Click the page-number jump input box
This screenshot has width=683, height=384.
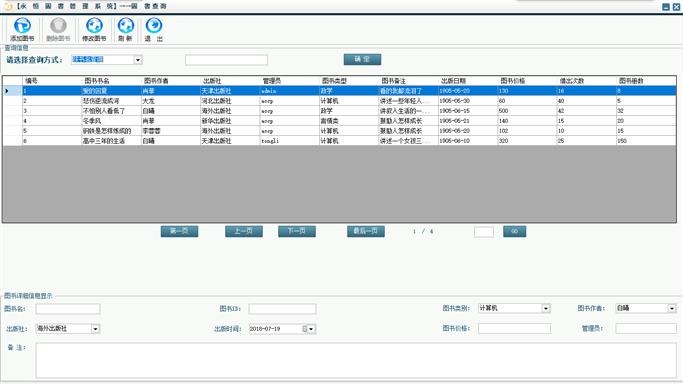coord(484,232)
